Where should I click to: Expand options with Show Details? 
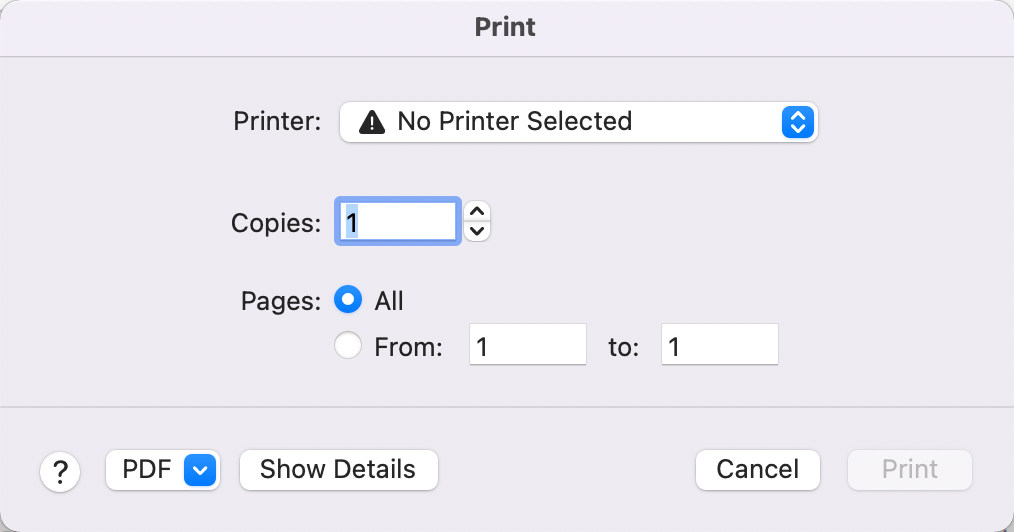(339, 470)
